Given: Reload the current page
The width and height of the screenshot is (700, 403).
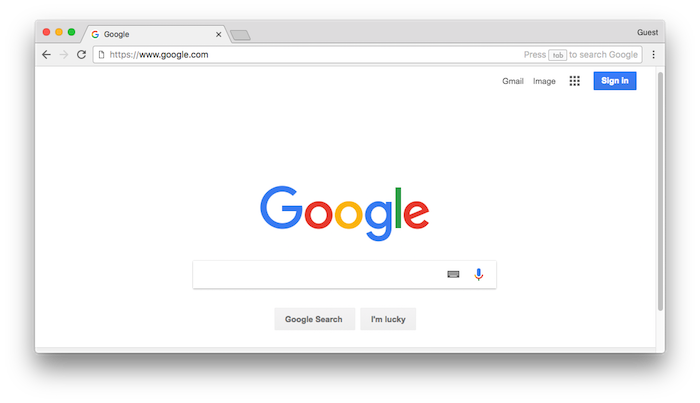Looking at the screenshot, I should [81, 54].
